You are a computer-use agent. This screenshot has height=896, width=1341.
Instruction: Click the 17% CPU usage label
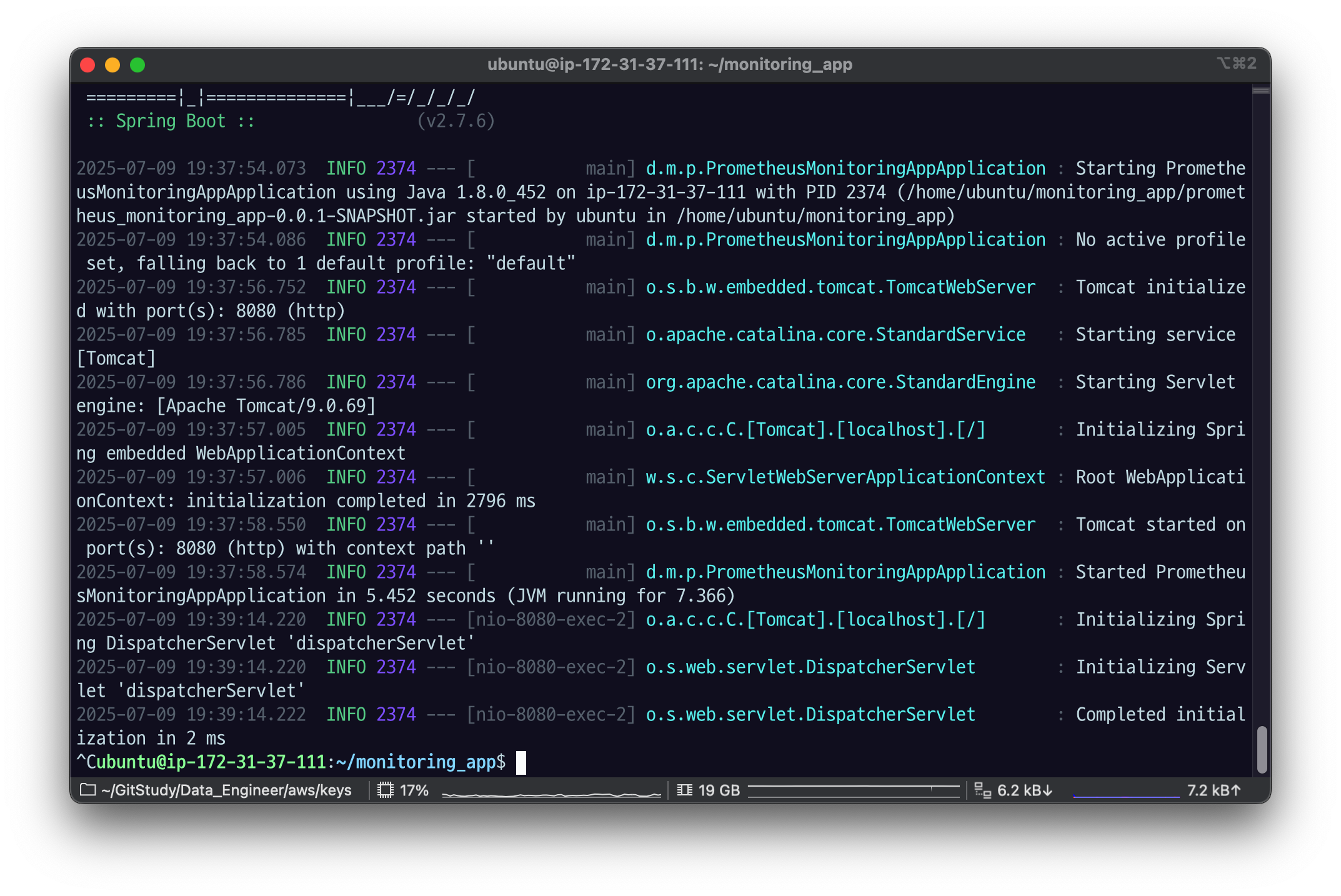(414, 790)
